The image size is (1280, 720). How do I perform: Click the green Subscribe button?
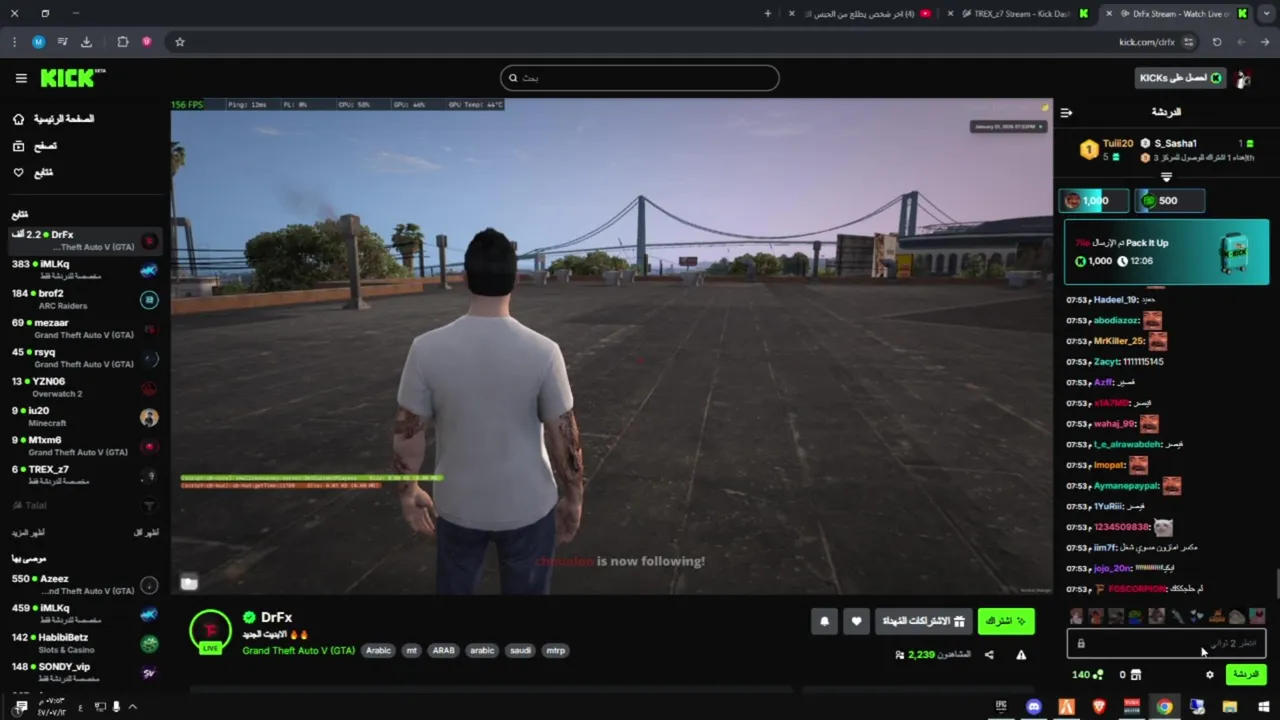click(x=1006, y=621)
